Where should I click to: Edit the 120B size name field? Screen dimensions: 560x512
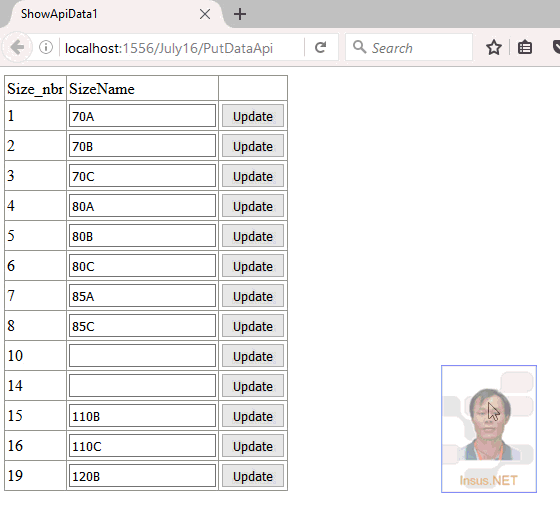(142, 476)
